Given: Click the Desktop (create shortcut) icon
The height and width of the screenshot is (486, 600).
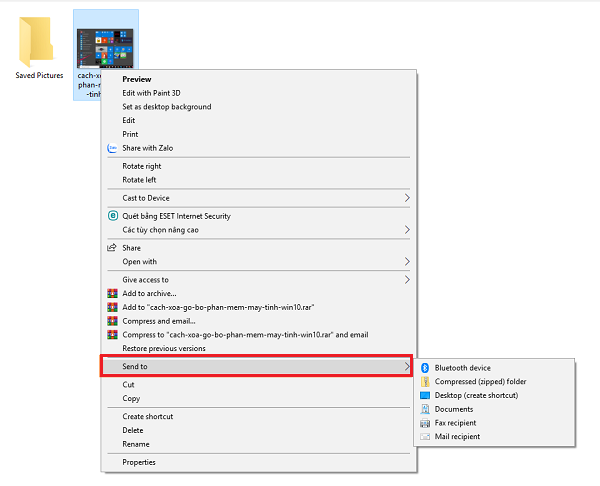Looking at the screenshot, I should tap(426, 395).
